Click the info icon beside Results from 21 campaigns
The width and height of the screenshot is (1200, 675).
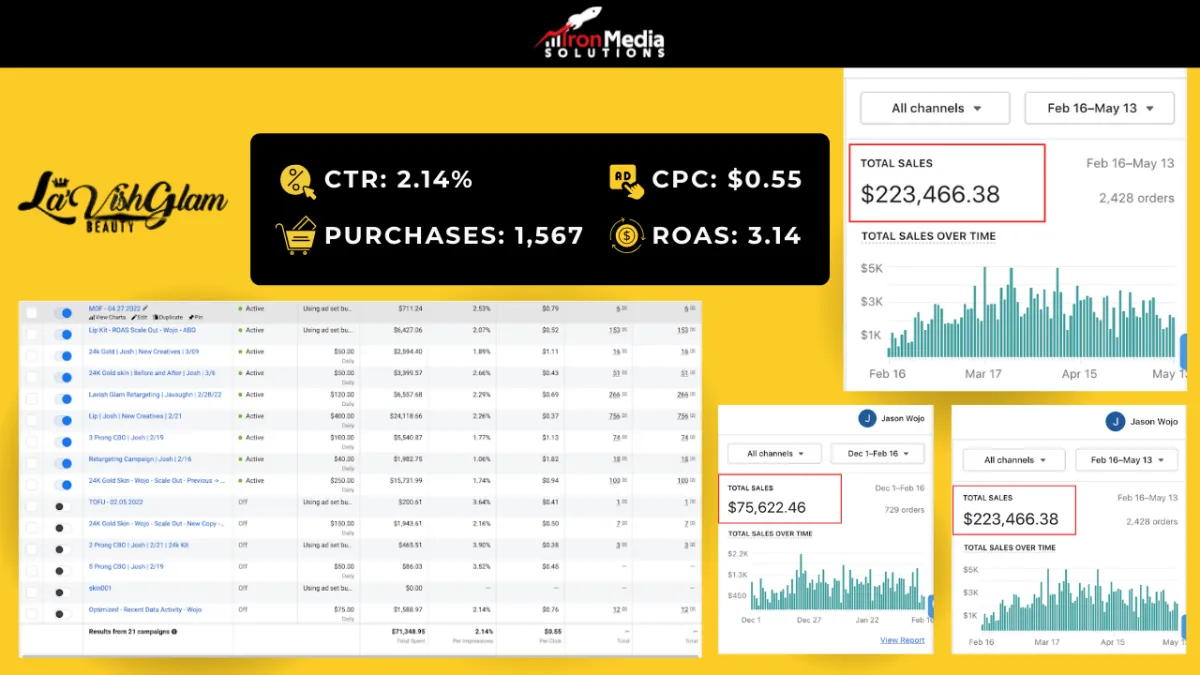click(x=174, y=632)
